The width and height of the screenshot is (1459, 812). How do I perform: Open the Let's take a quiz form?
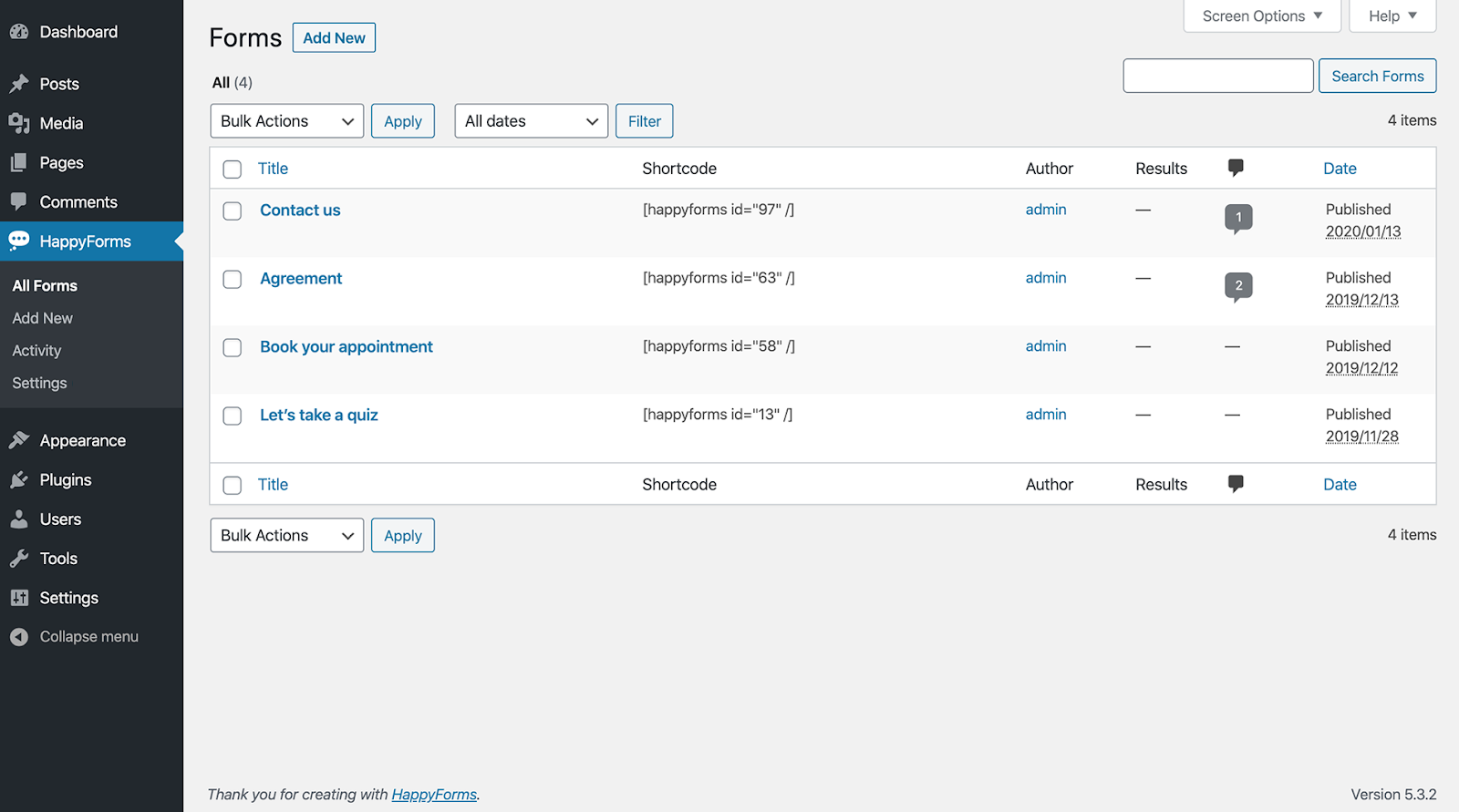(319, 416)
